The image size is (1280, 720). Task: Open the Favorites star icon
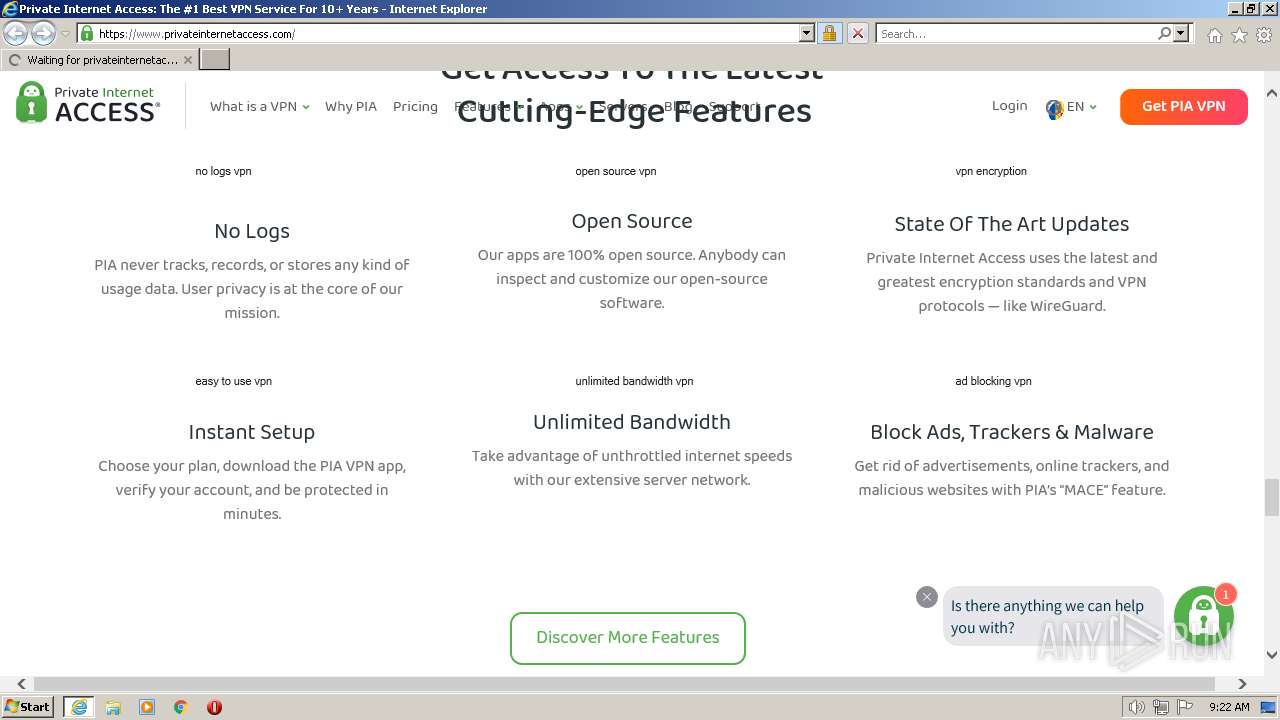point(1239,35)
